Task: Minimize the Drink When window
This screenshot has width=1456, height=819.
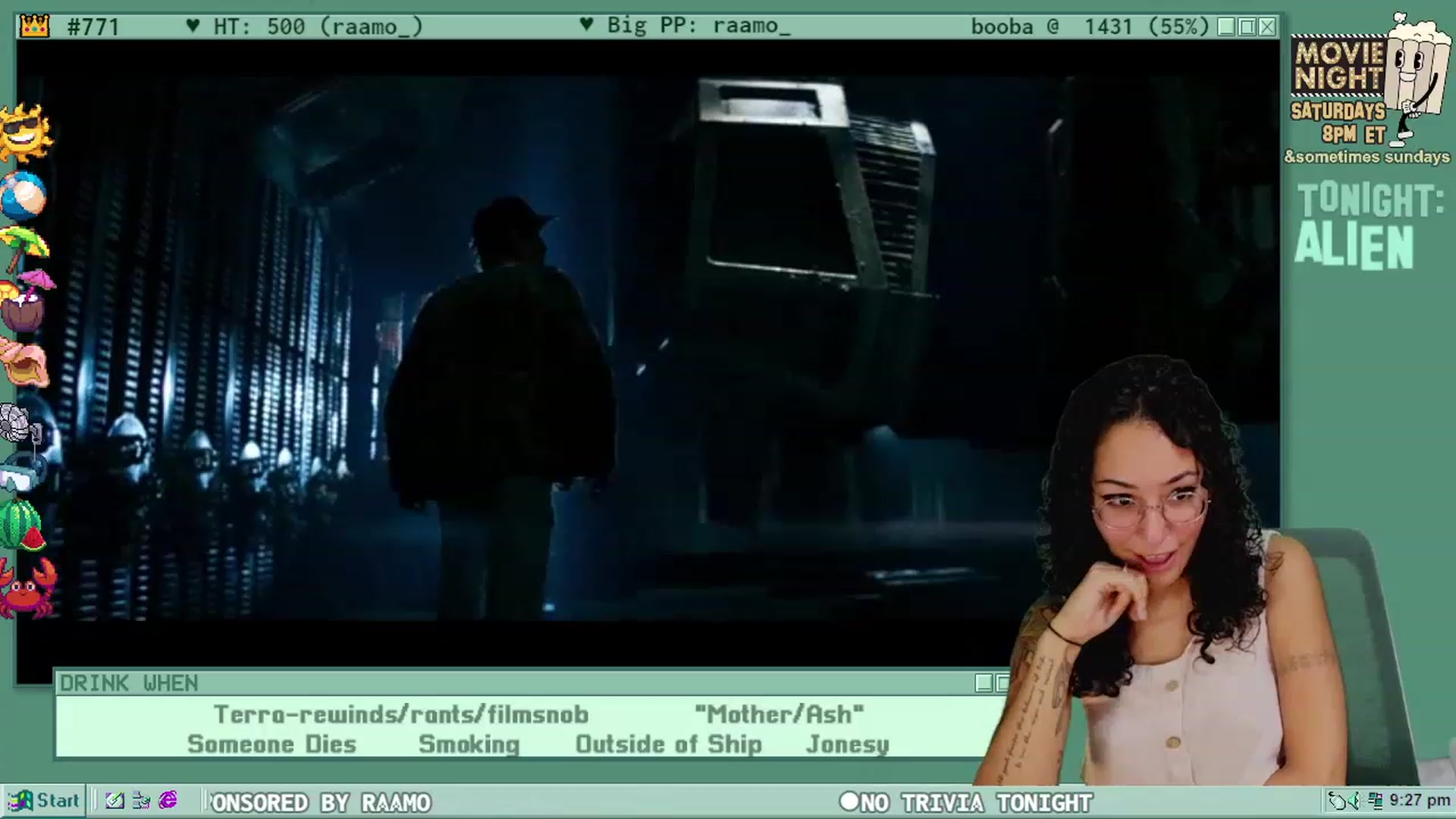Action: point(984,683)
